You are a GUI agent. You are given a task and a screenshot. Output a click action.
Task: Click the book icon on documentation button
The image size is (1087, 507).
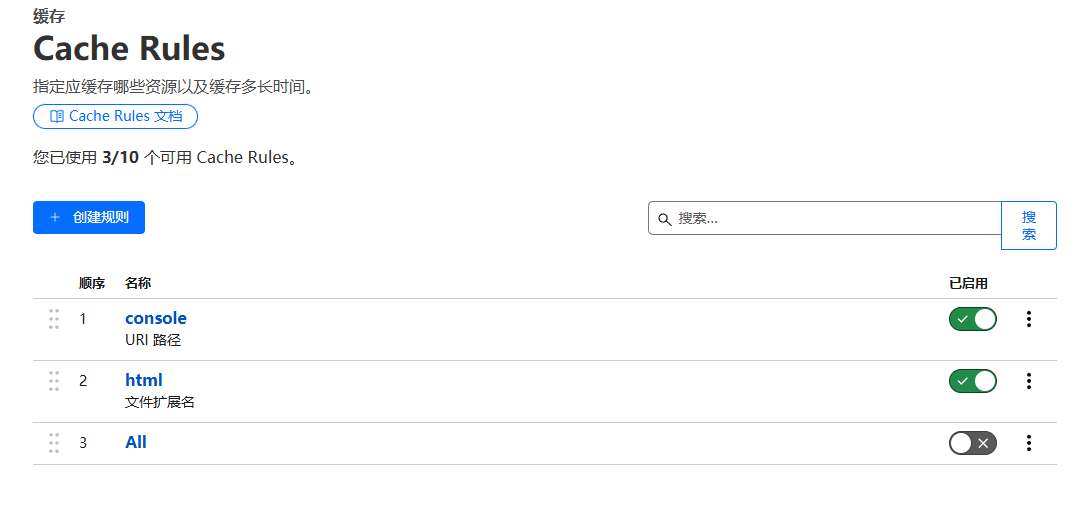pyautogui.click(x=57, y=116)
